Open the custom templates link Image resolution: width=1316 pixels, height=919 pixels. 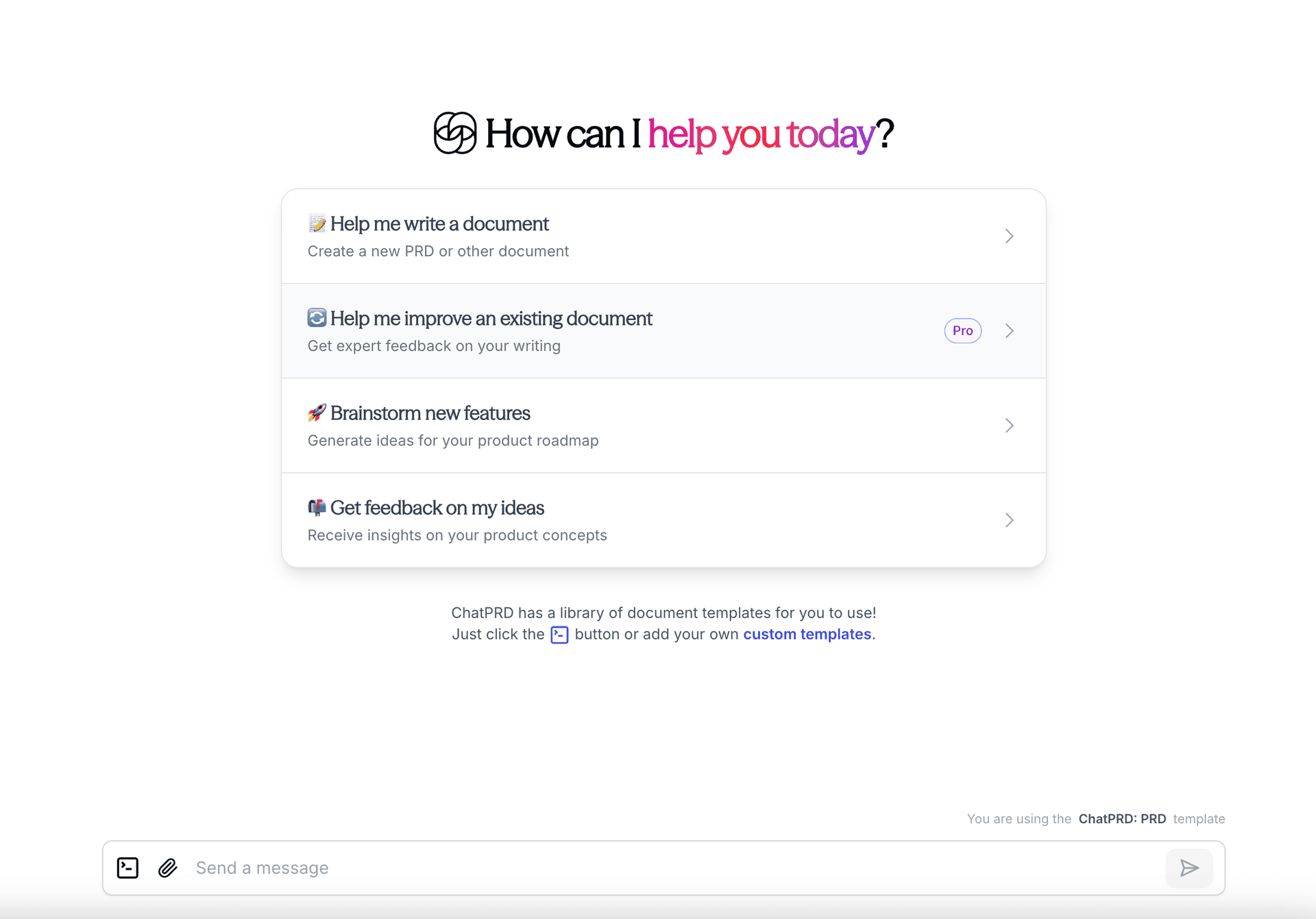[807, 635]
